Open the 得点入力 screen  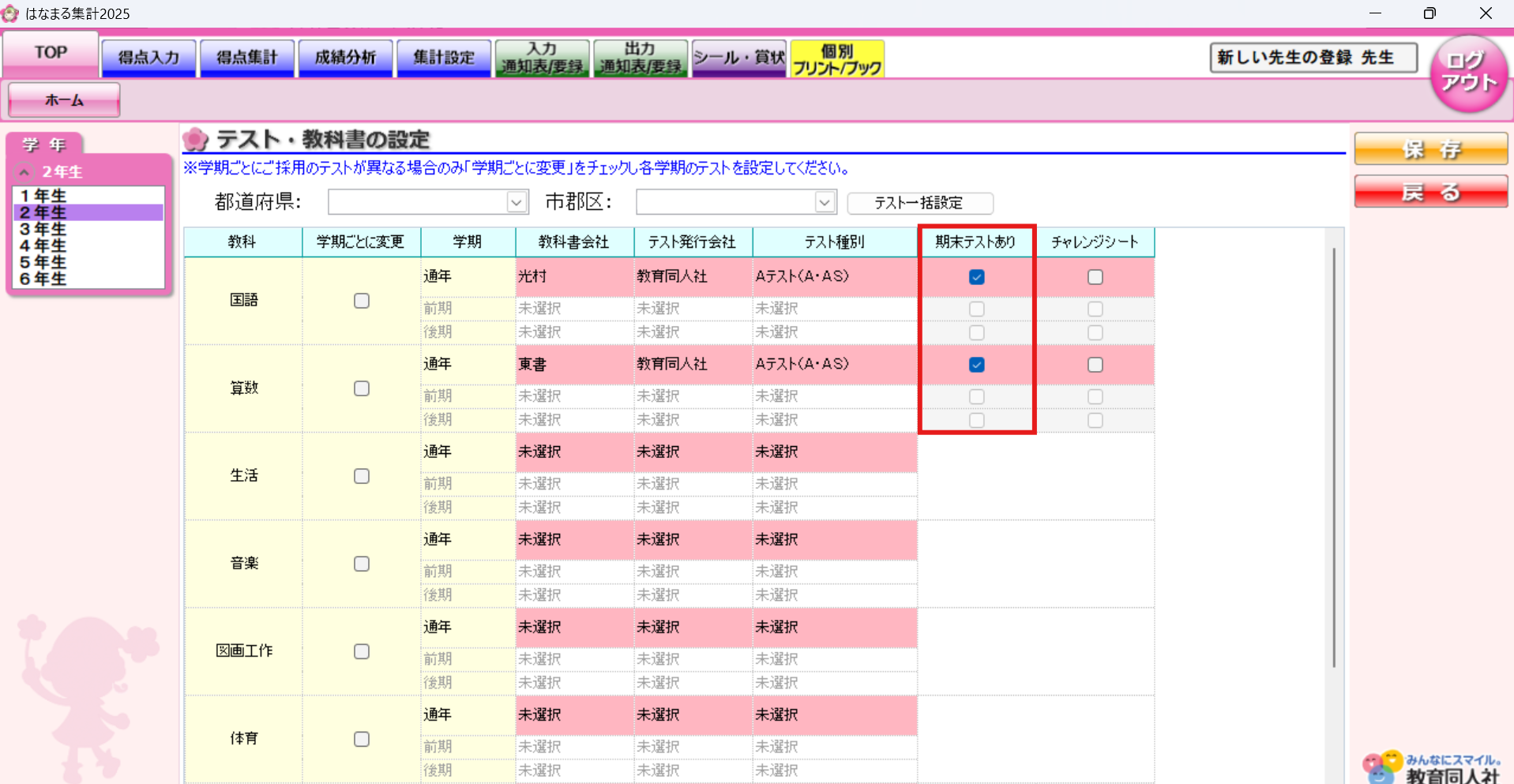point(148,58)
